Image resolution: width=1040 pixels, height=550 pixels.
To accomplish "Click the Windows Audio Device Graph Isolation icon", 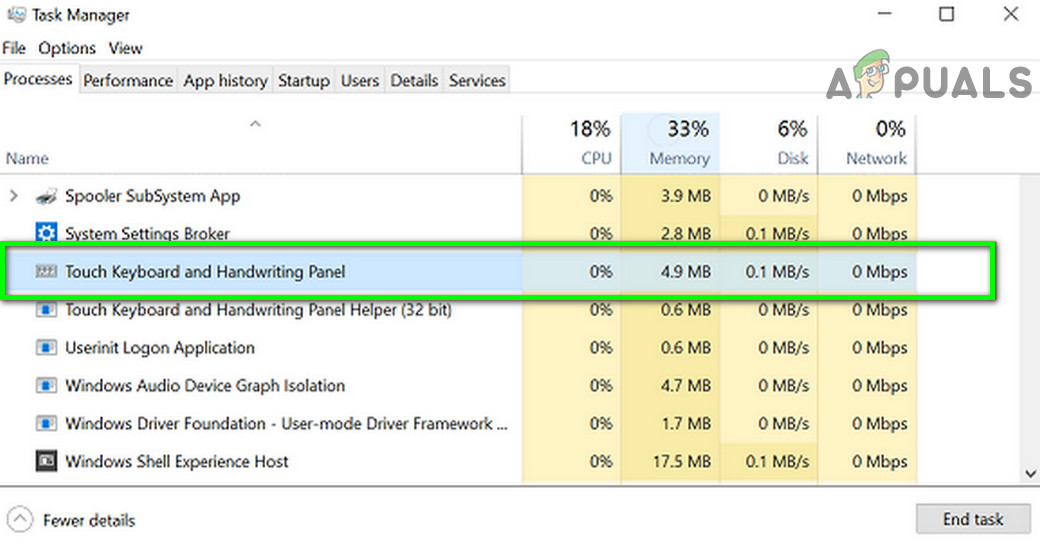I will 46,386.
